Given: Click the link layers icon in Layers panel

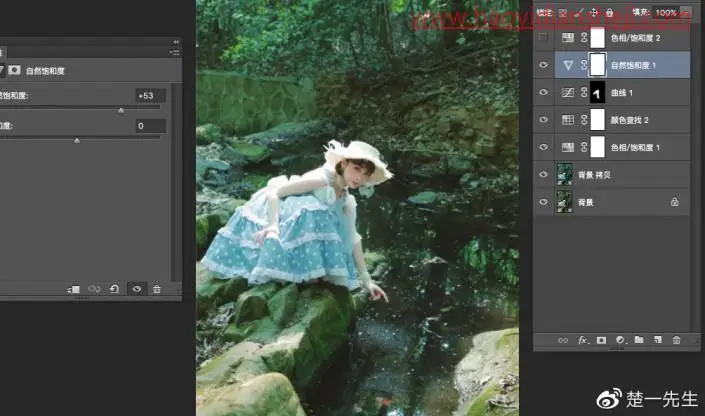Looking at the screenshot, I should [x=563, y=340].
